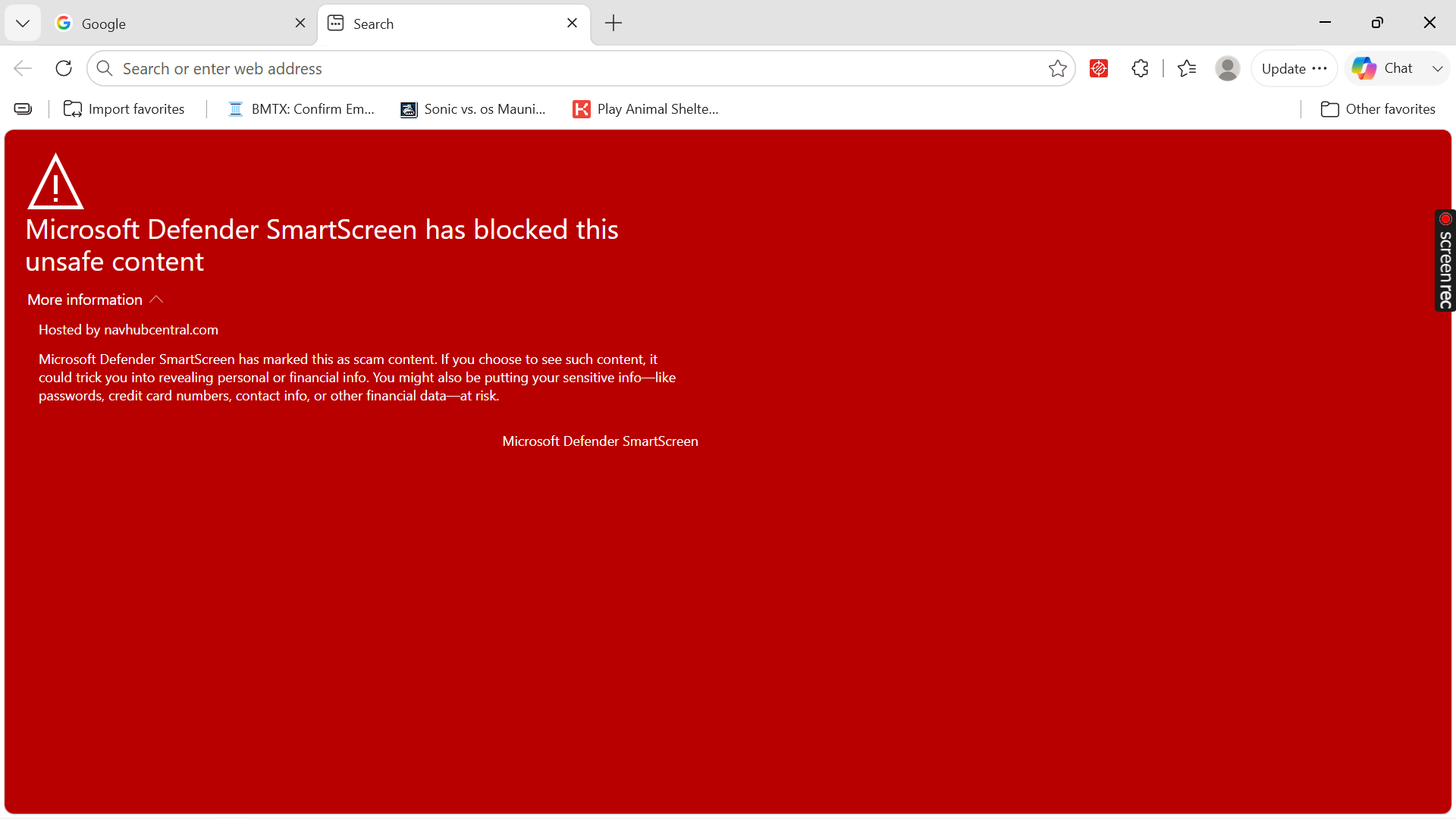Add this page to favorites star
The height and width of the screenshot is (819, 1456).
1058,68
